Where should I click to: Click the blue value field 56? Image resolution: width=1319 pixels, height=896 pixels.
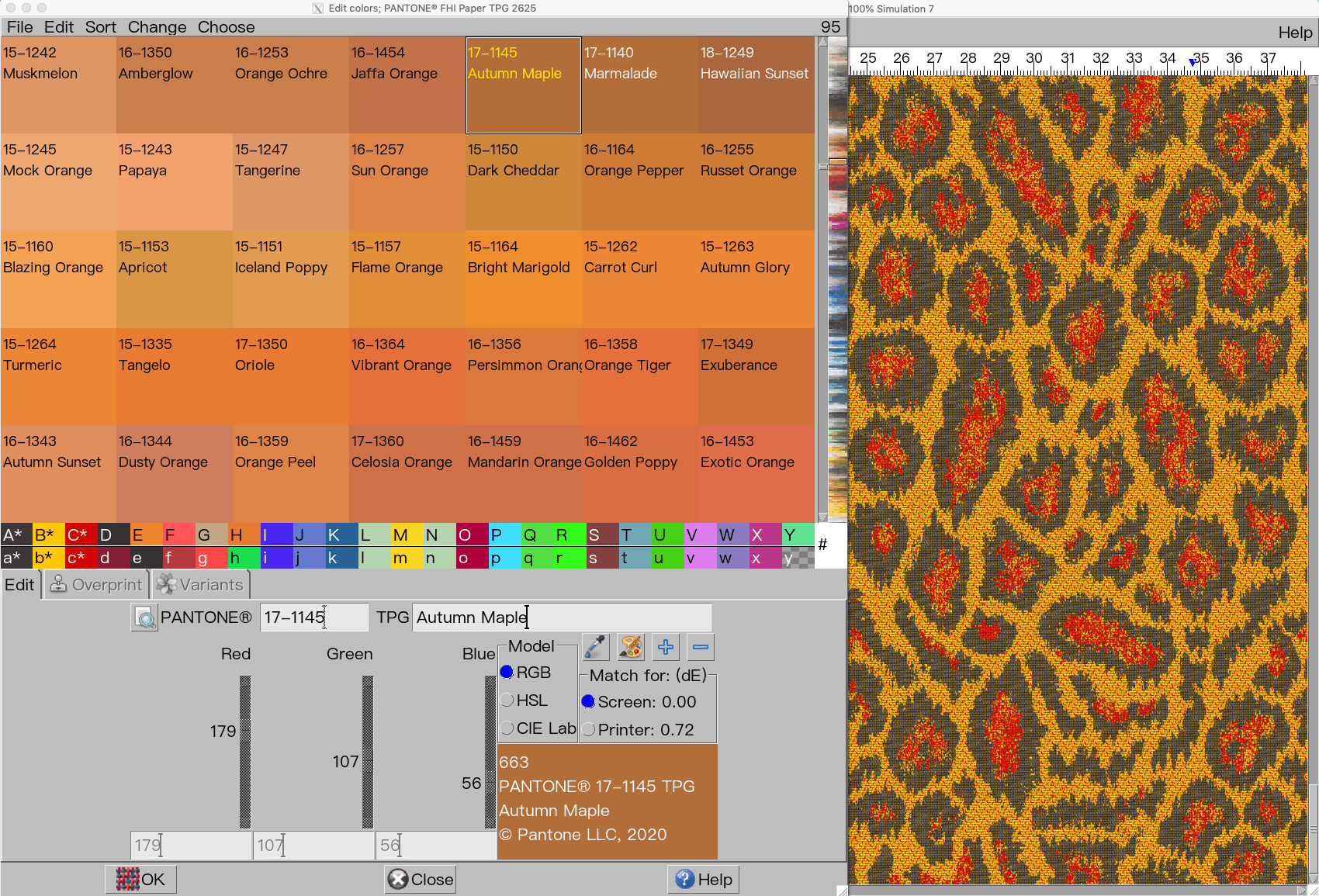coord(436,846)
